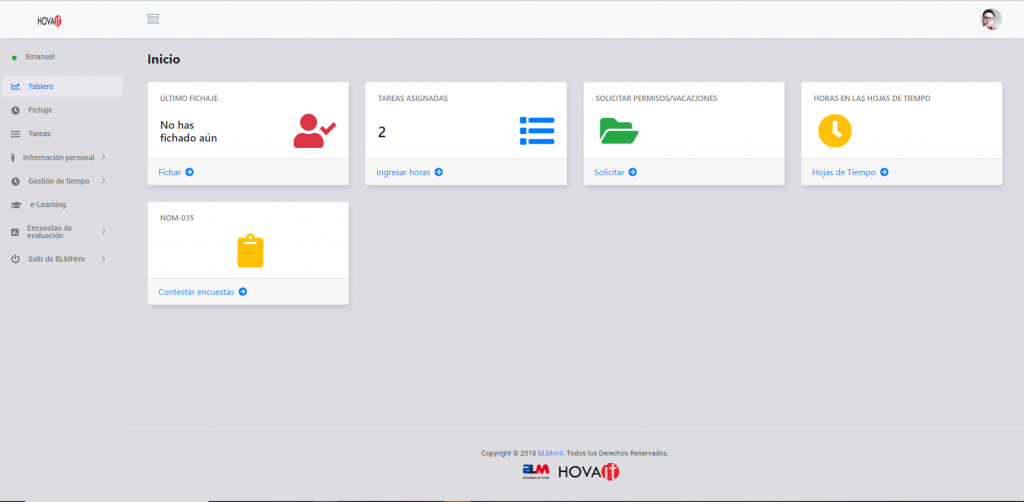Go to Tareas in sidebar
This screenshot has width=1024, height=502.
39,133
